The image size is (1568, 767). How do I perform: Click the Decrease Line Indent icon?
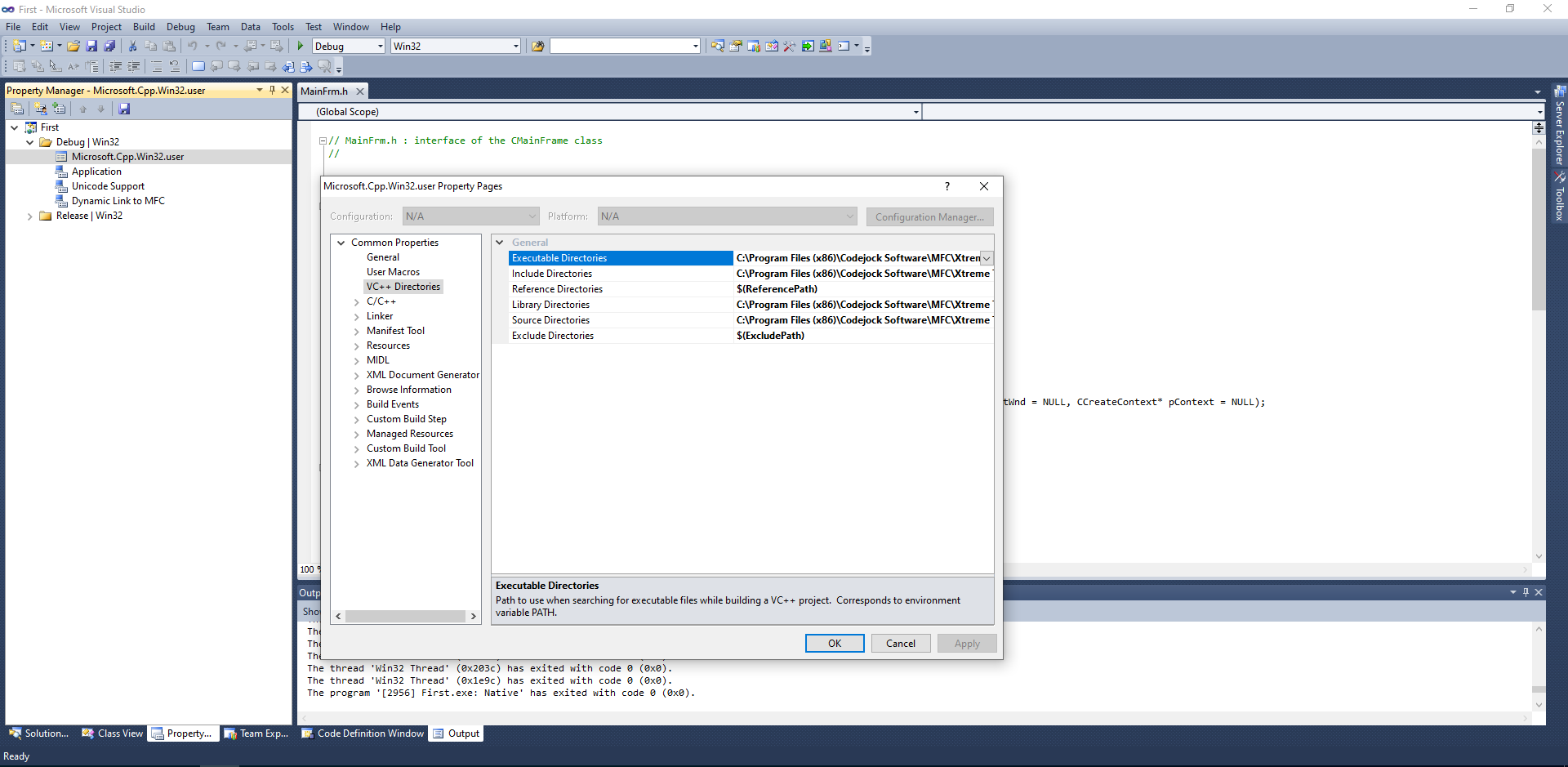116,67
